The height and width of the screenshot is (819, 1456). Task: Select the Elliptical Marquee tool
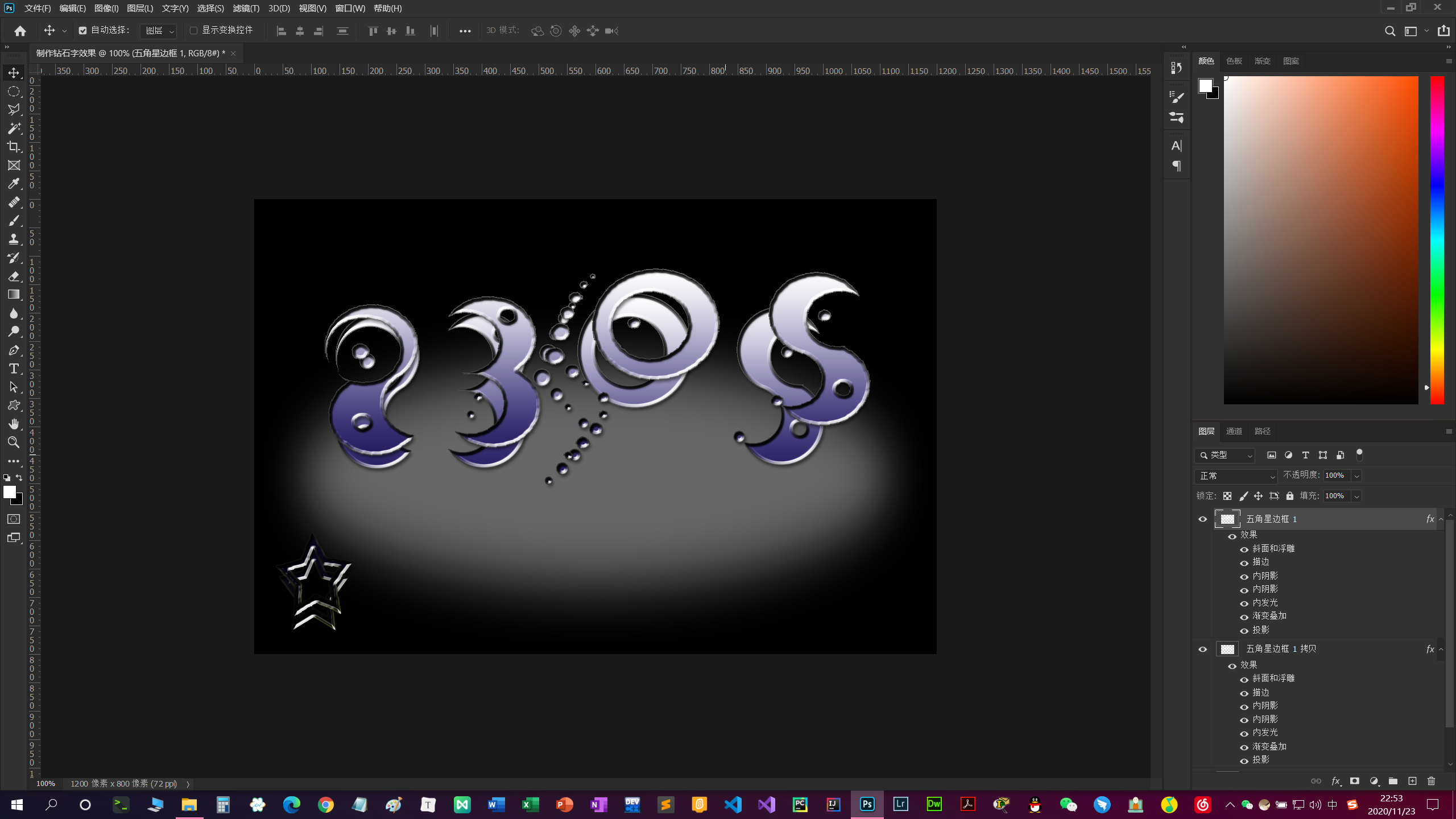14,91
